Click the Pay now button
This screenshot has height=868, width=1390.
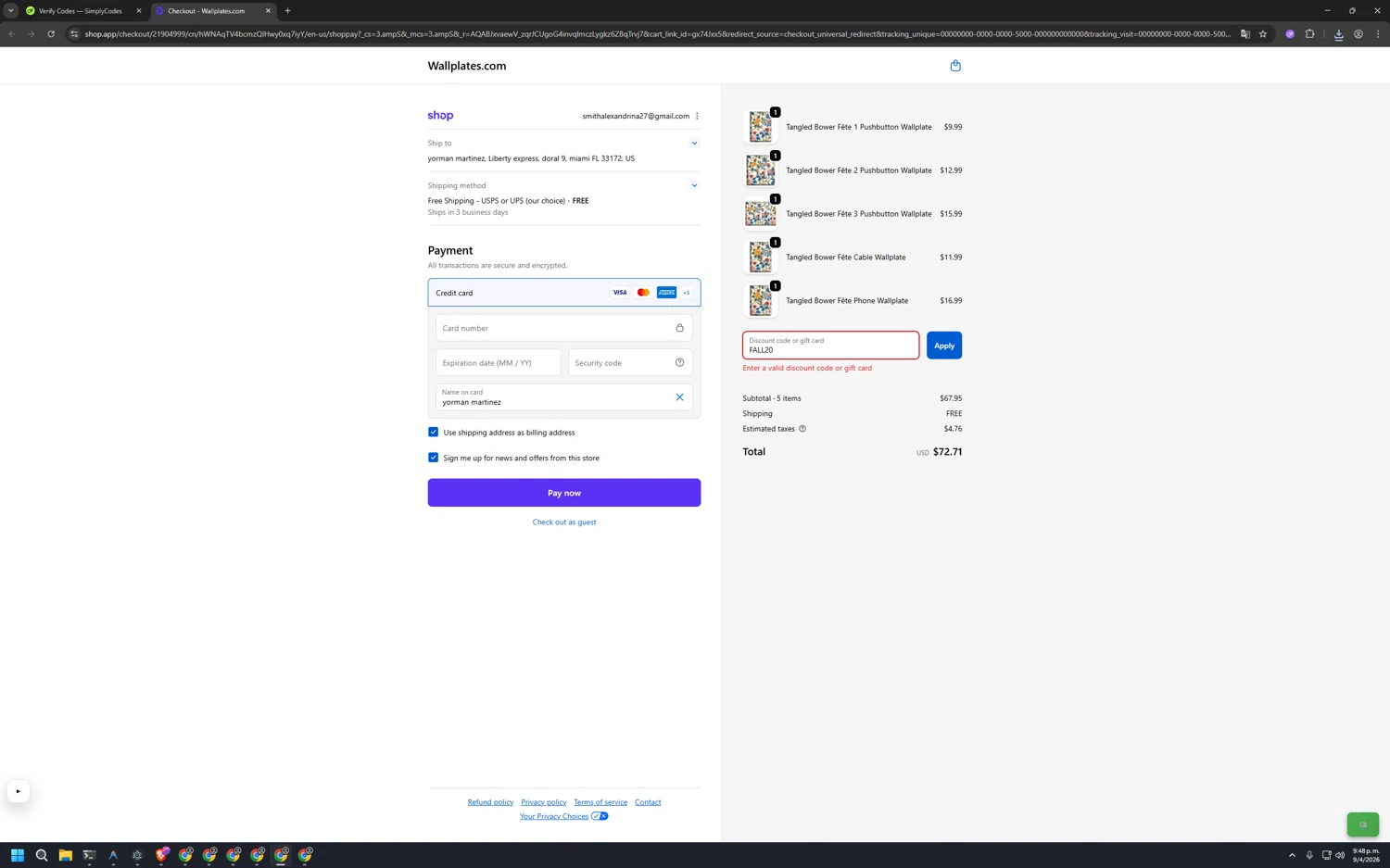click(564, 493)
